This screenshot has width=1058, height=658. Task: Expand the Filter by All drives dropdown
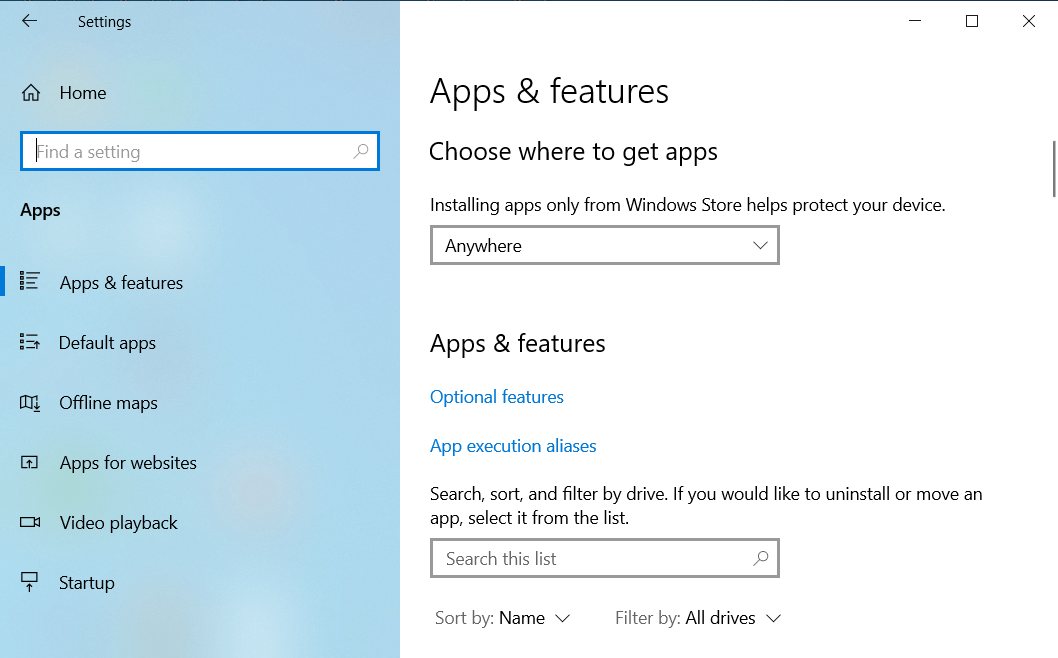(698, 618)
